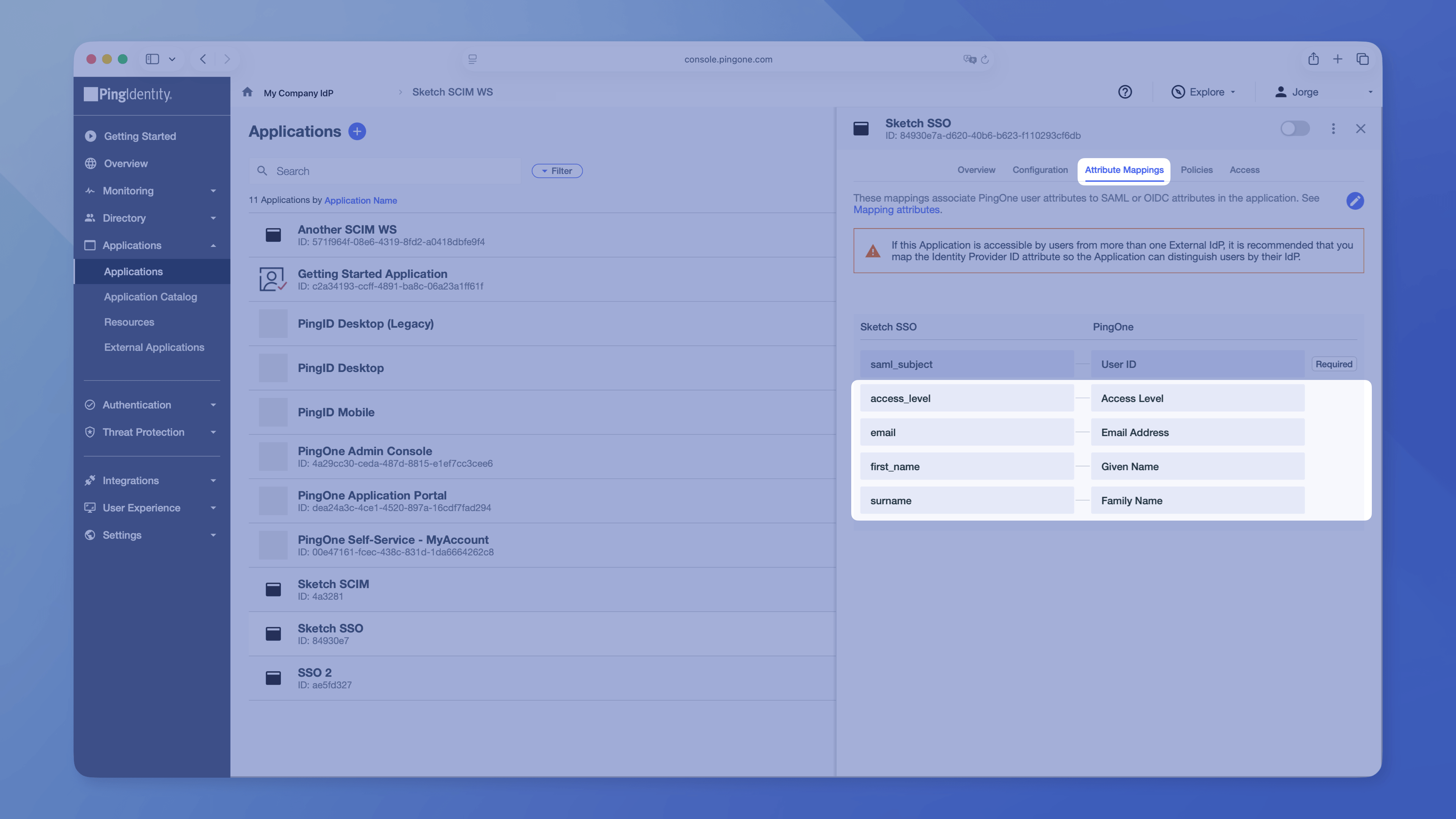Click the add application plus icon
Viewport: 1456px width, 819px height.
pos(357,131)
